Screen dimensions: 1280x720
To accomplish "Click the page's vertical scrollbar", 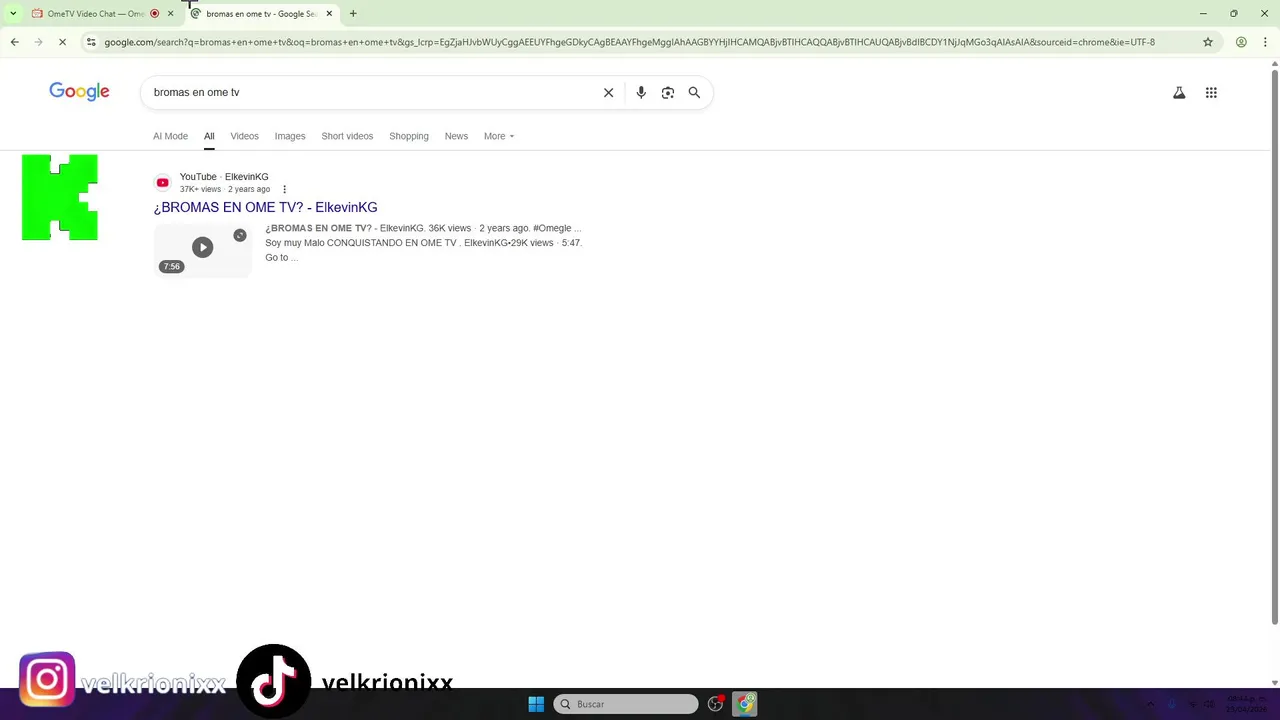I will (x=1274, y=345).
